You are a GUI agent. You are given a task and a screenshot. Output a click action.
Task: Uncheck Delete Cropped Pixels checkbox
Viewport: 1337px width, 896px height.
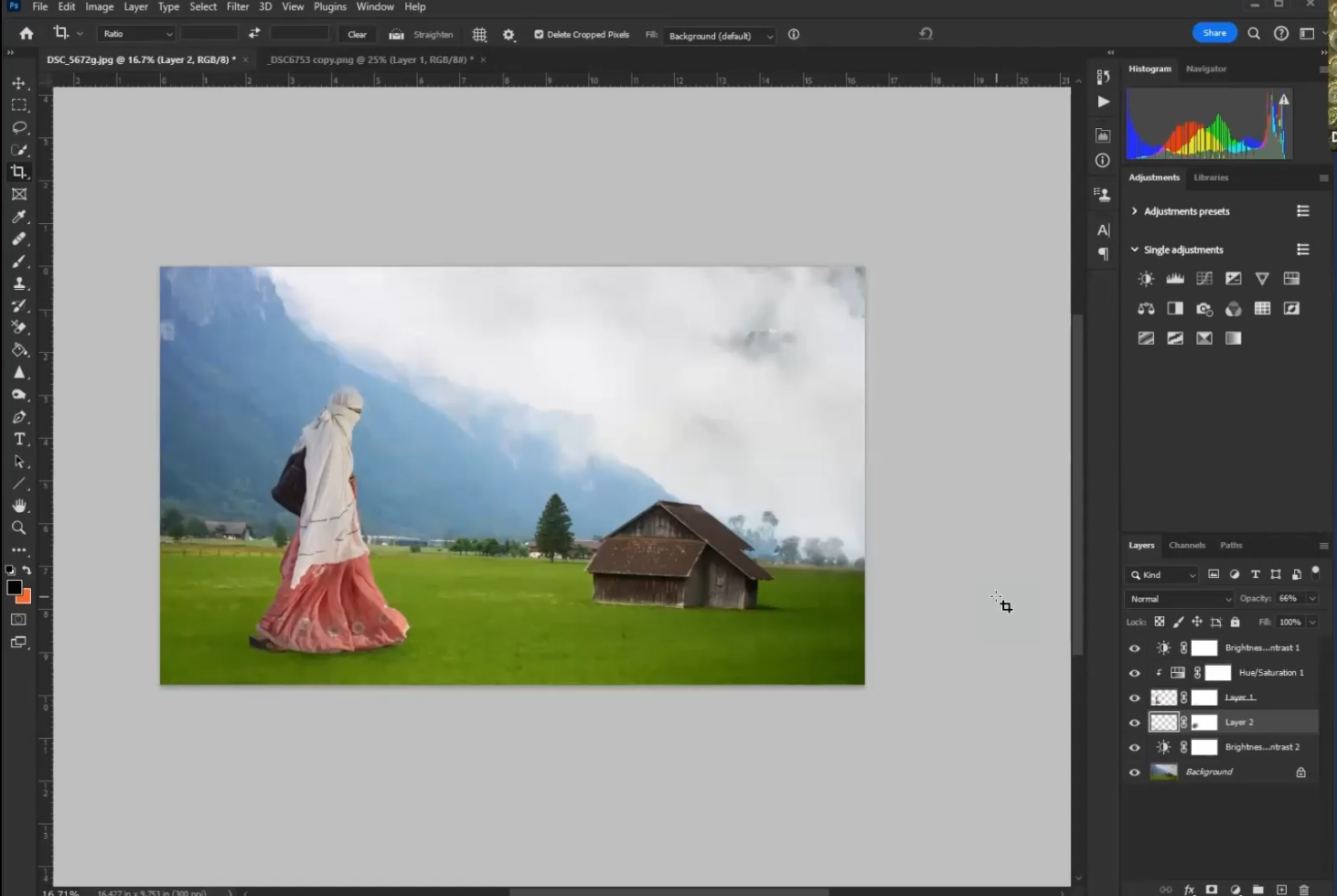click(x=539, y=35)
